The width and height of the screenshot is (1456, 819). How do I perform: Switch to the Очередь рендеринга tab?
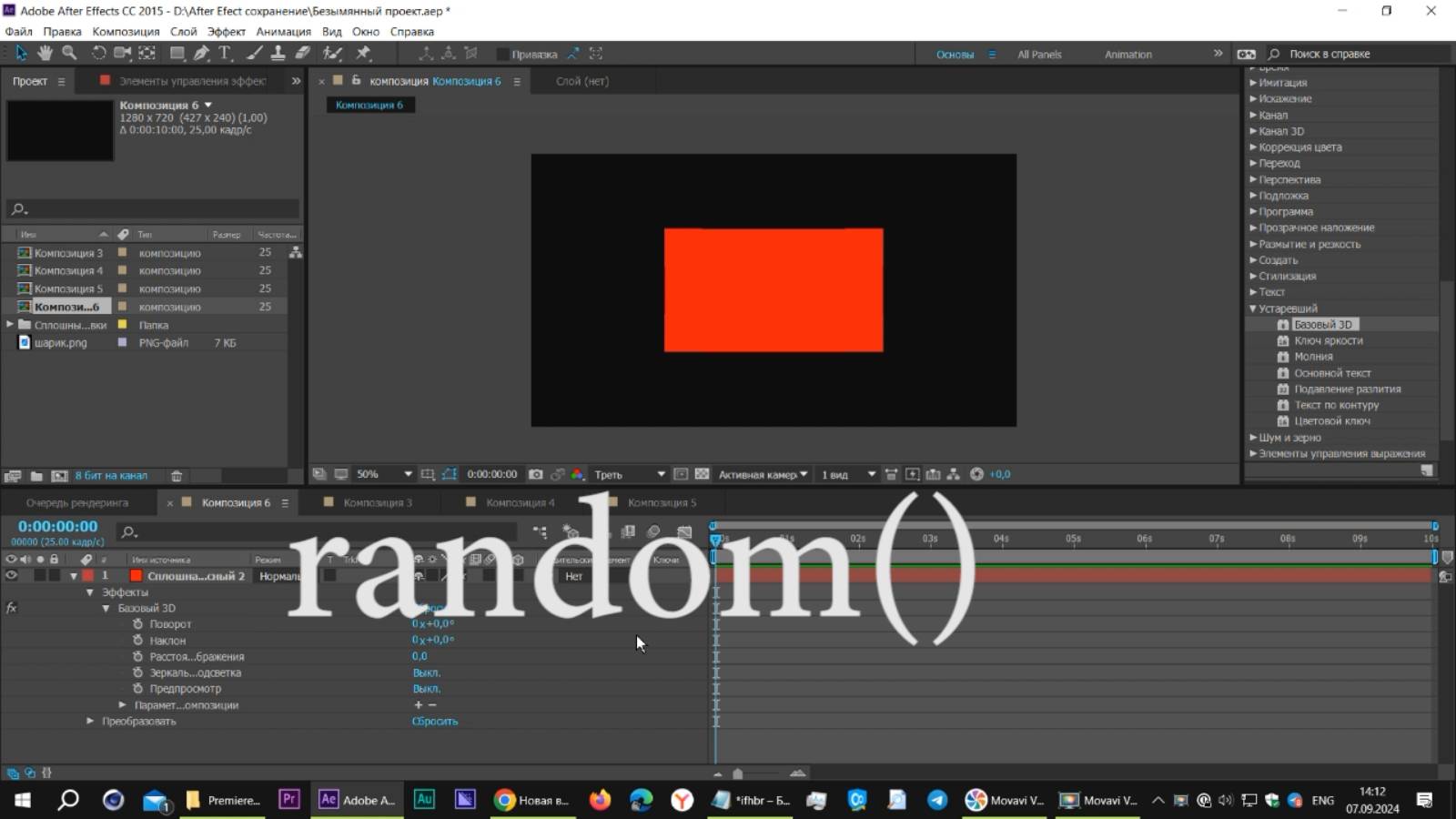tap(77, 502)
